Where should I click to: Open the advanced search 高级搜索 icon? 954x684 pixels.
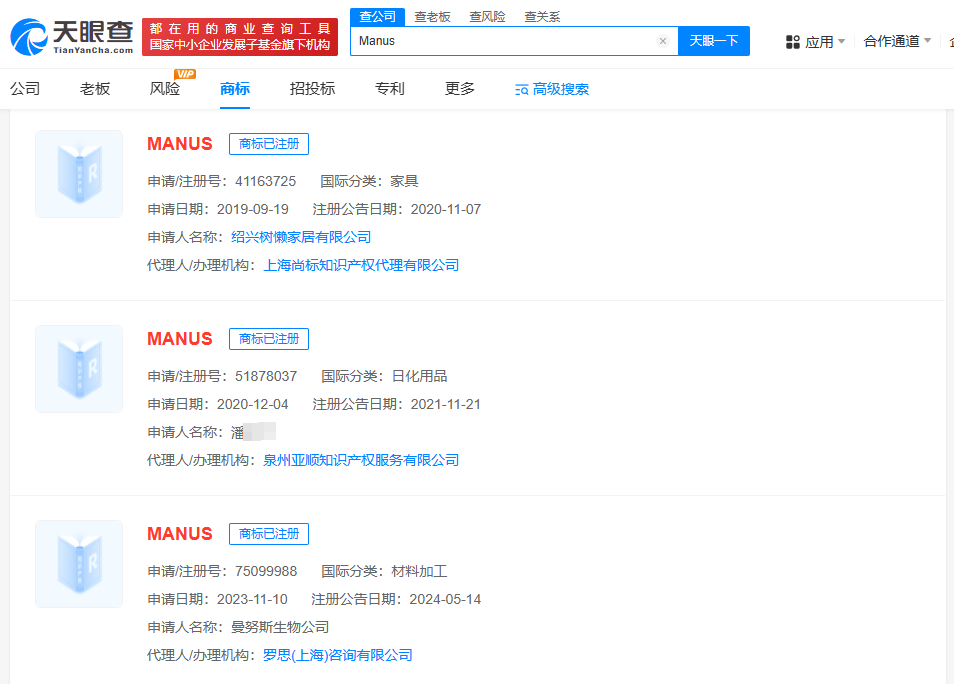point(521,90)
